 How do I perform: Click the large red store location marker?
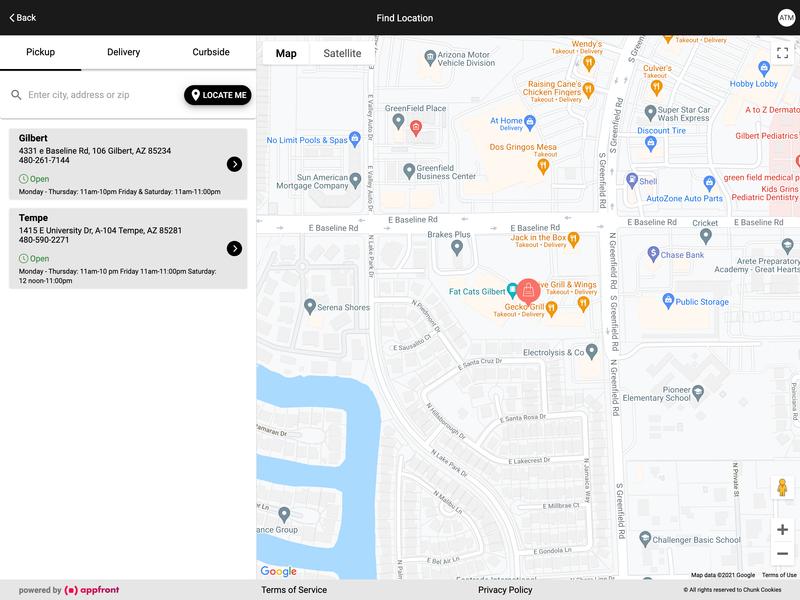pos(528,291)
